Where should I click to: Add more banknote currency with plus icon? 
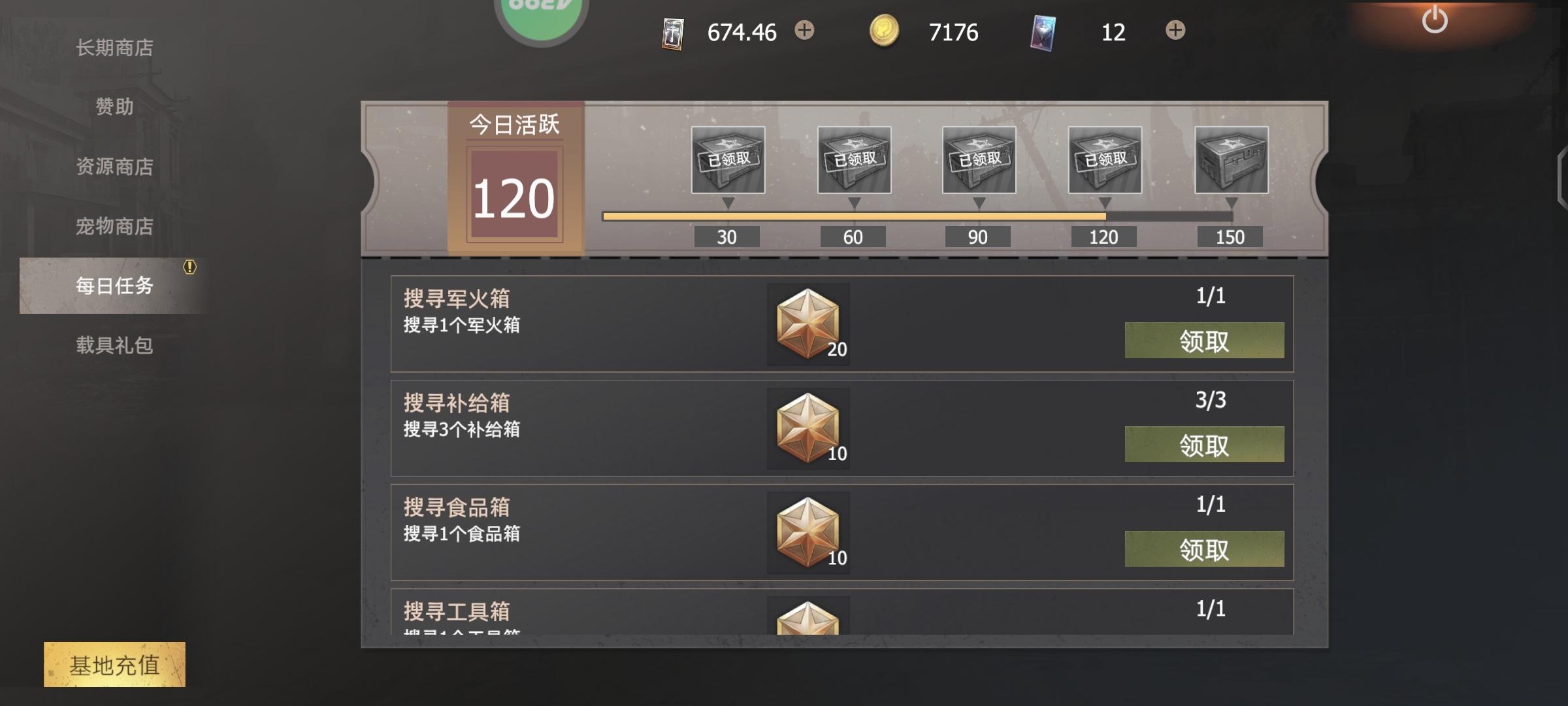coord(804,30)
